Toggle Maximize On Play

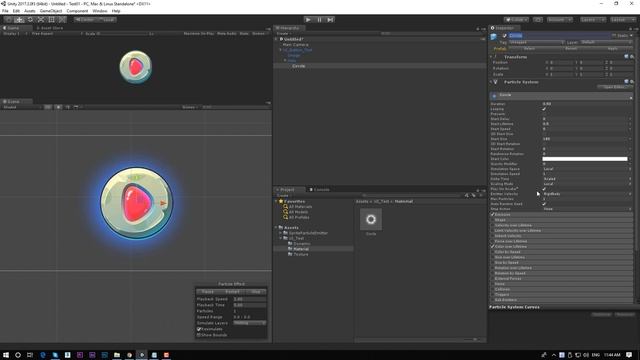199,33
